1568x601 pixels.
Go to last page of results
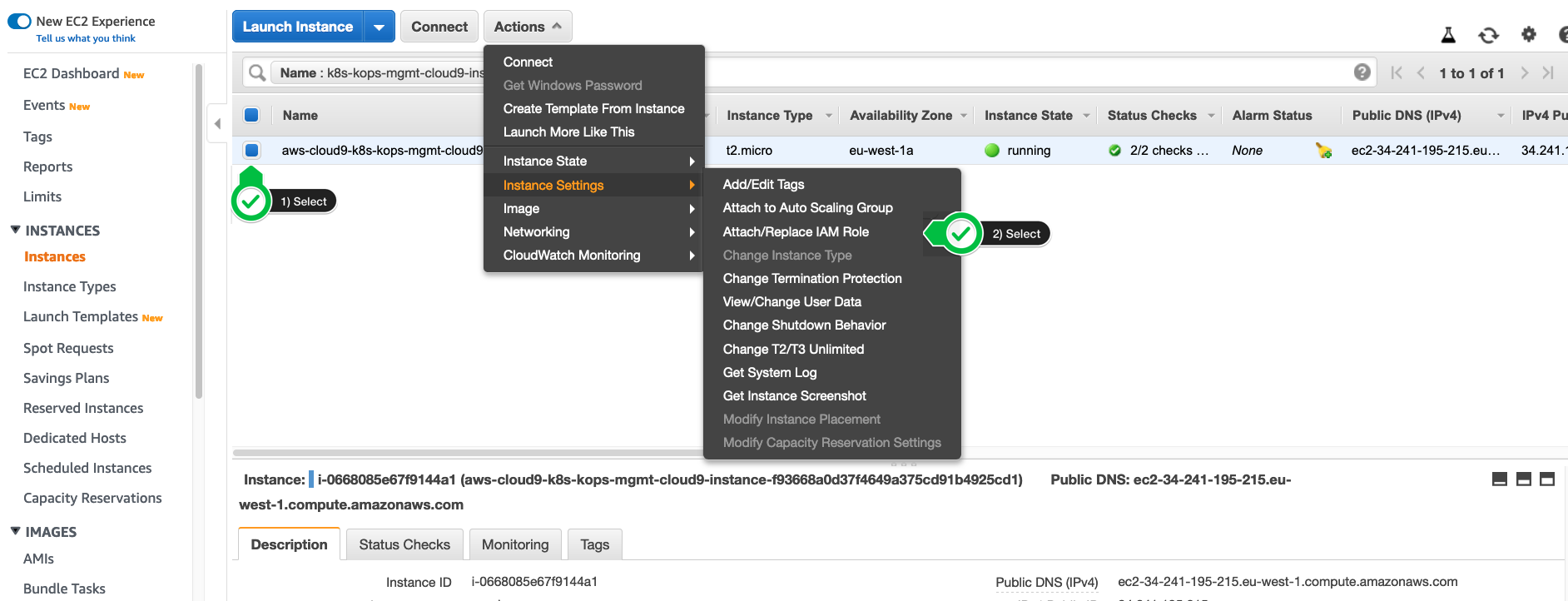[x=1548, y=73]
